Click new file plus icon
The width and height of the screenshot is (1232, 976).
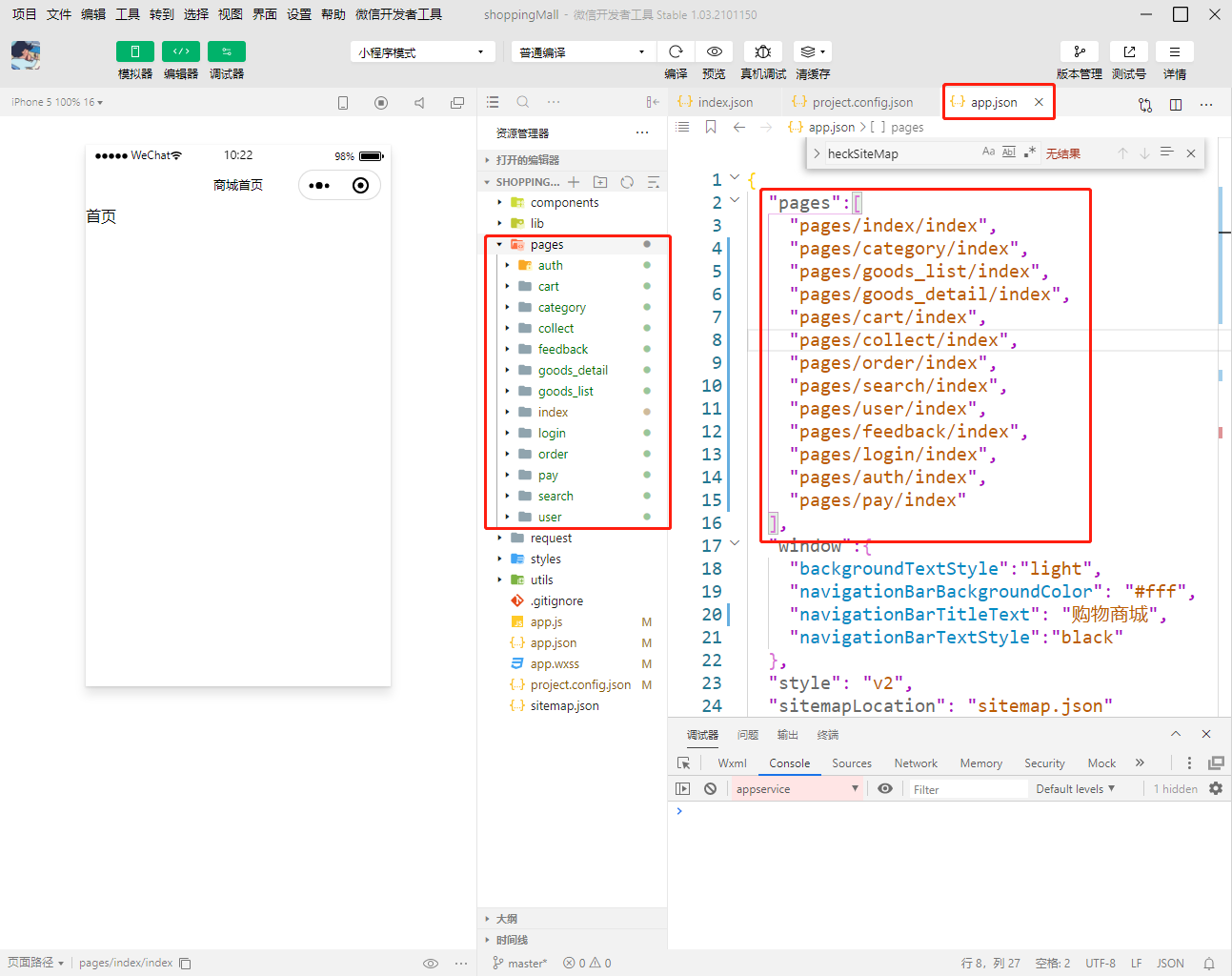coord(574,182)
